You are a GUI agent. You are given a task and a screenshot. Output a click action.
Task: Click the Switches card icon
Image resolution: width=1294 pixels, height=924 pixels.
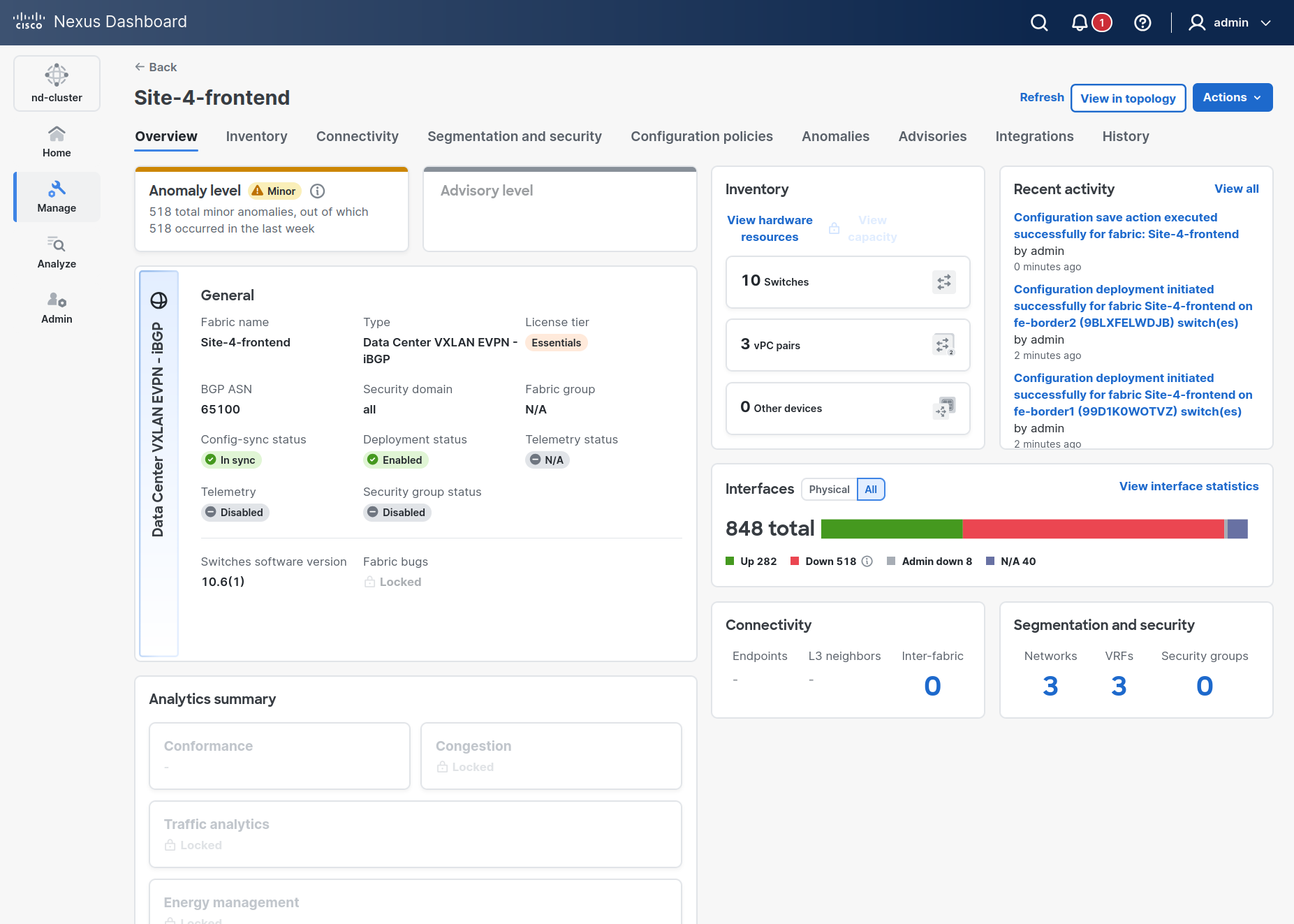(x=943, y=282)
